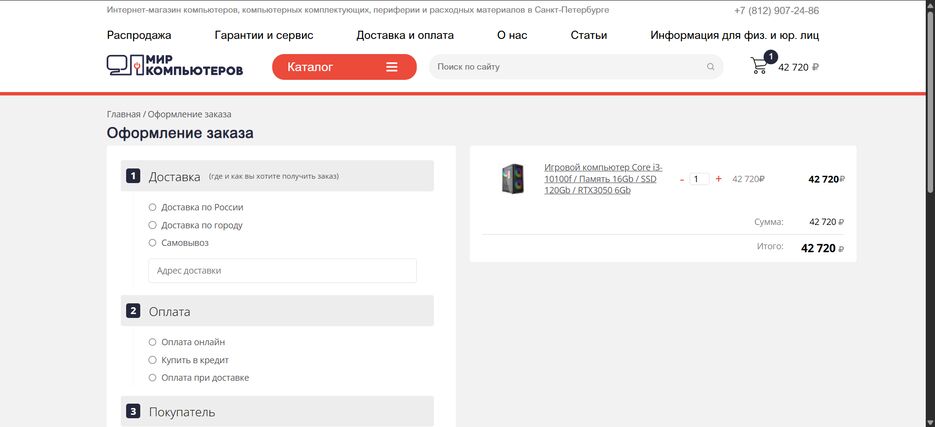Select Доставка по России option
This screenshot has width=935, height=427.
click(x=152, y=207)
